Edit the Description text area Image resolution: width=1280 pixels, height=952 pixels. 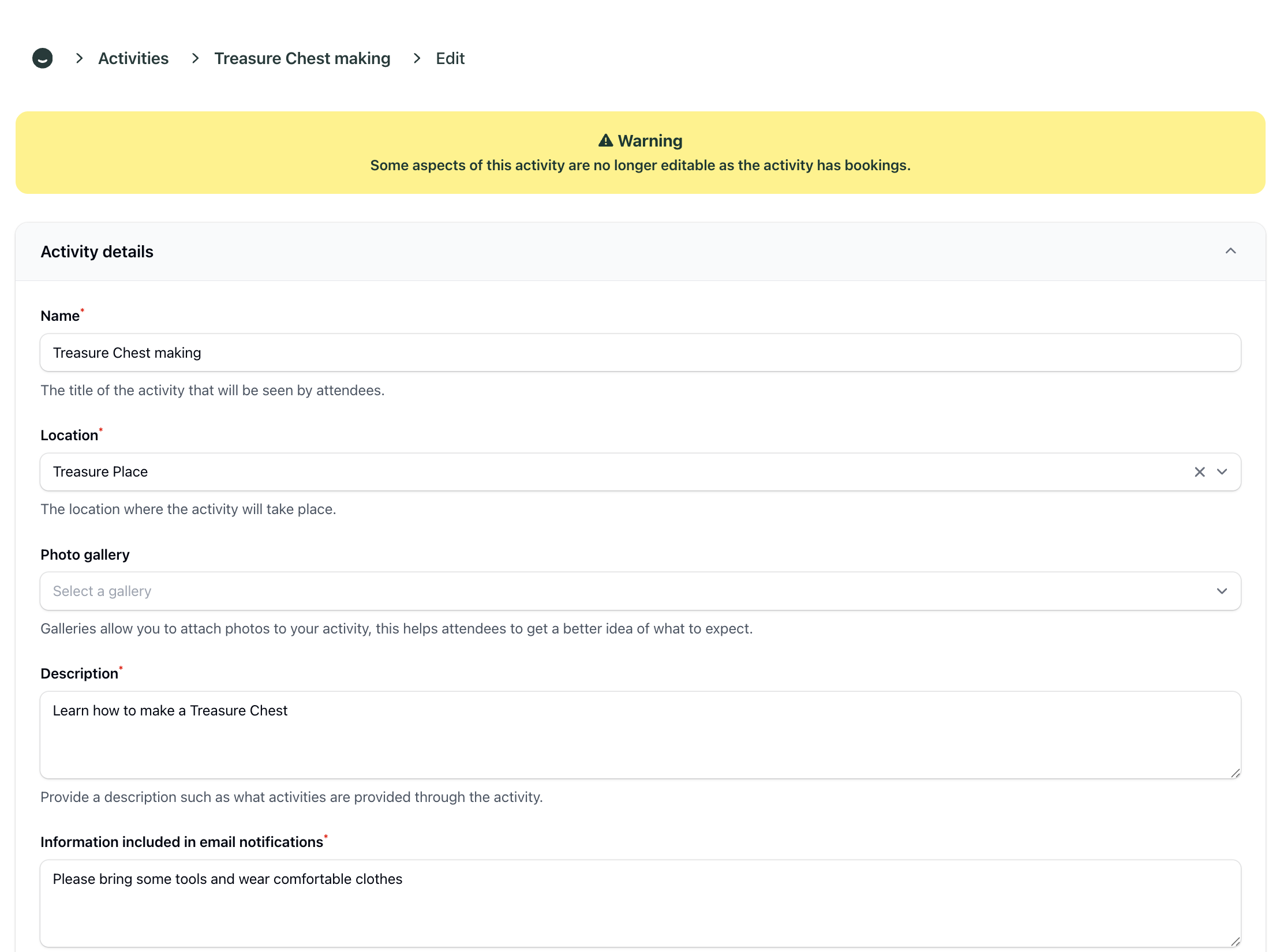pos(640,735)
